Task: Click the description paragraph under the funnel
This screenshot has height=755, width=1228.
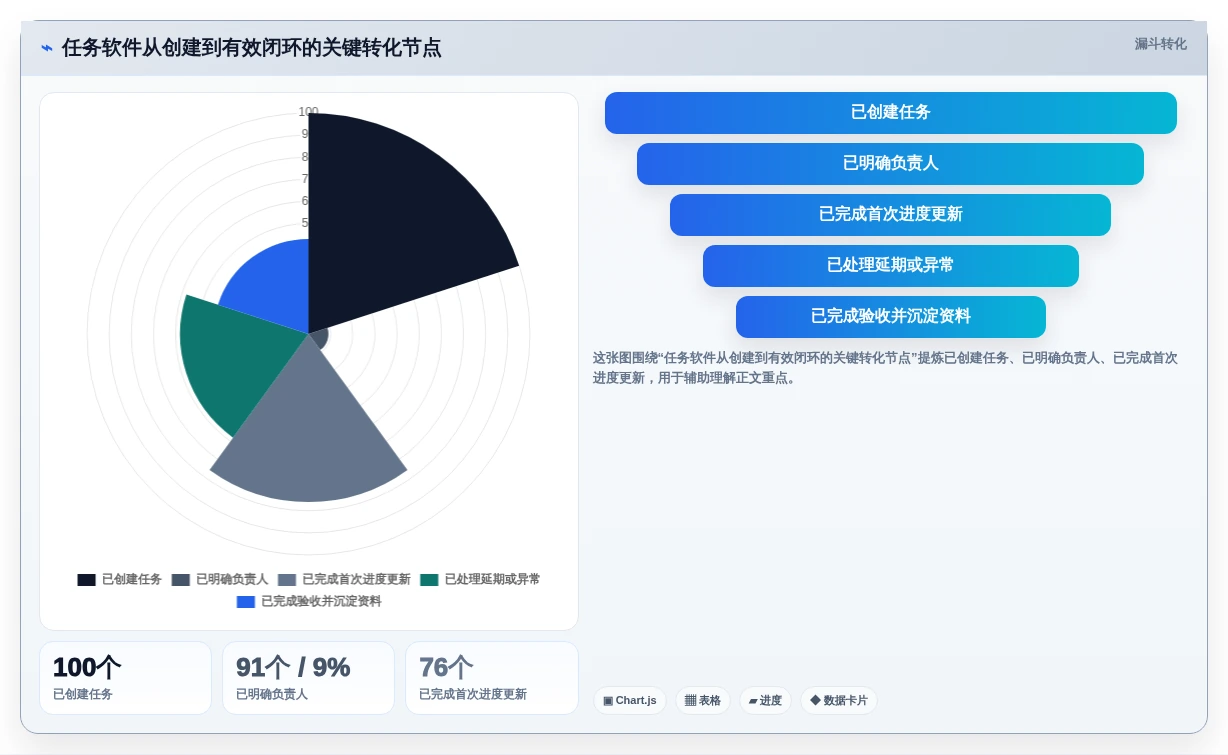Action: coord(885,368)
